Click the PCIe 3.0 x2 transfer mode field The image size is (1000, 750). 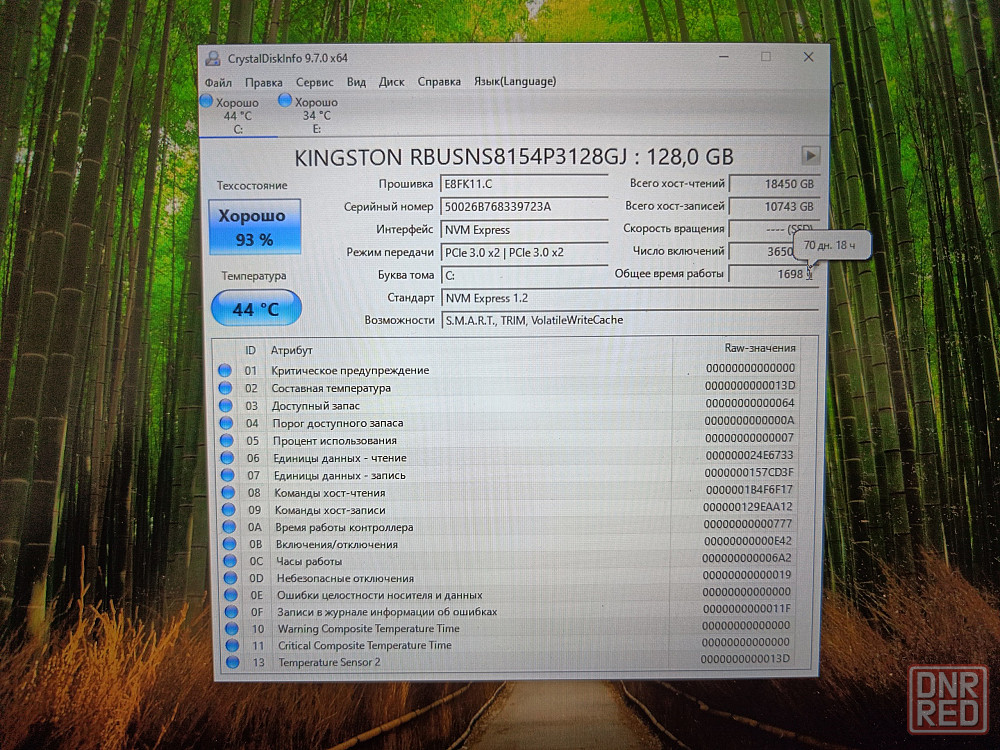point(524,253)
